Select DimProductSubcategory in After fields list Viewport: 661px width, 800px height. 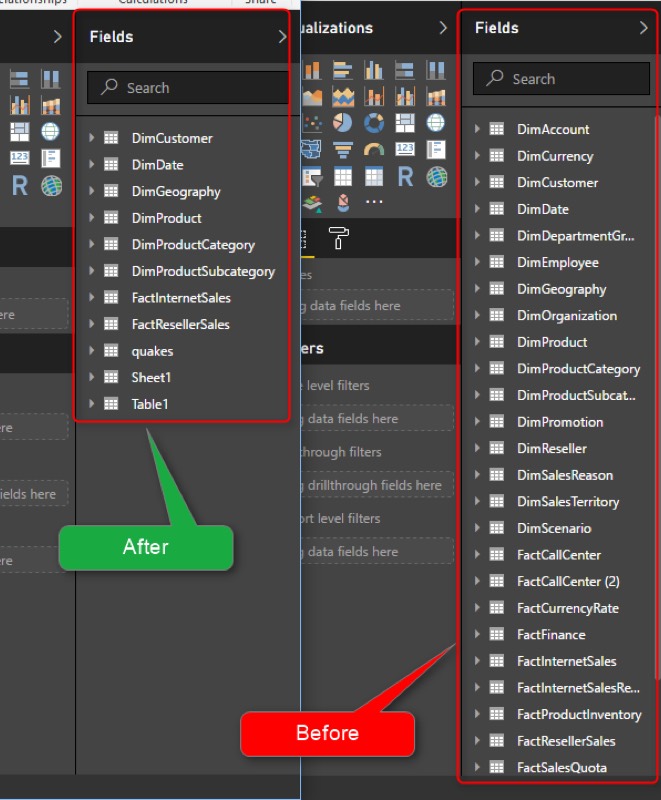203,271
